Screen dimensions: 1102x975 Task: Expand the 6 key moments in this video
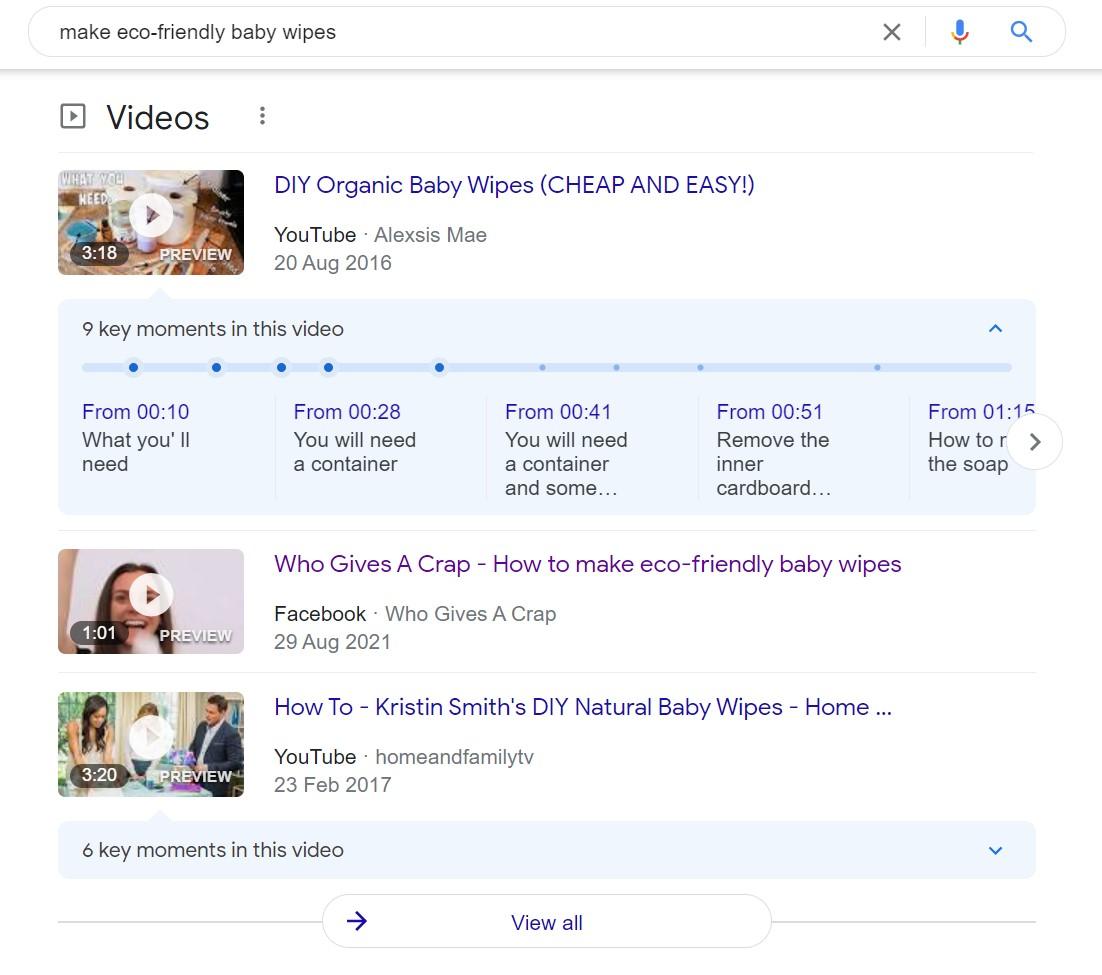(x=547, y=850)
